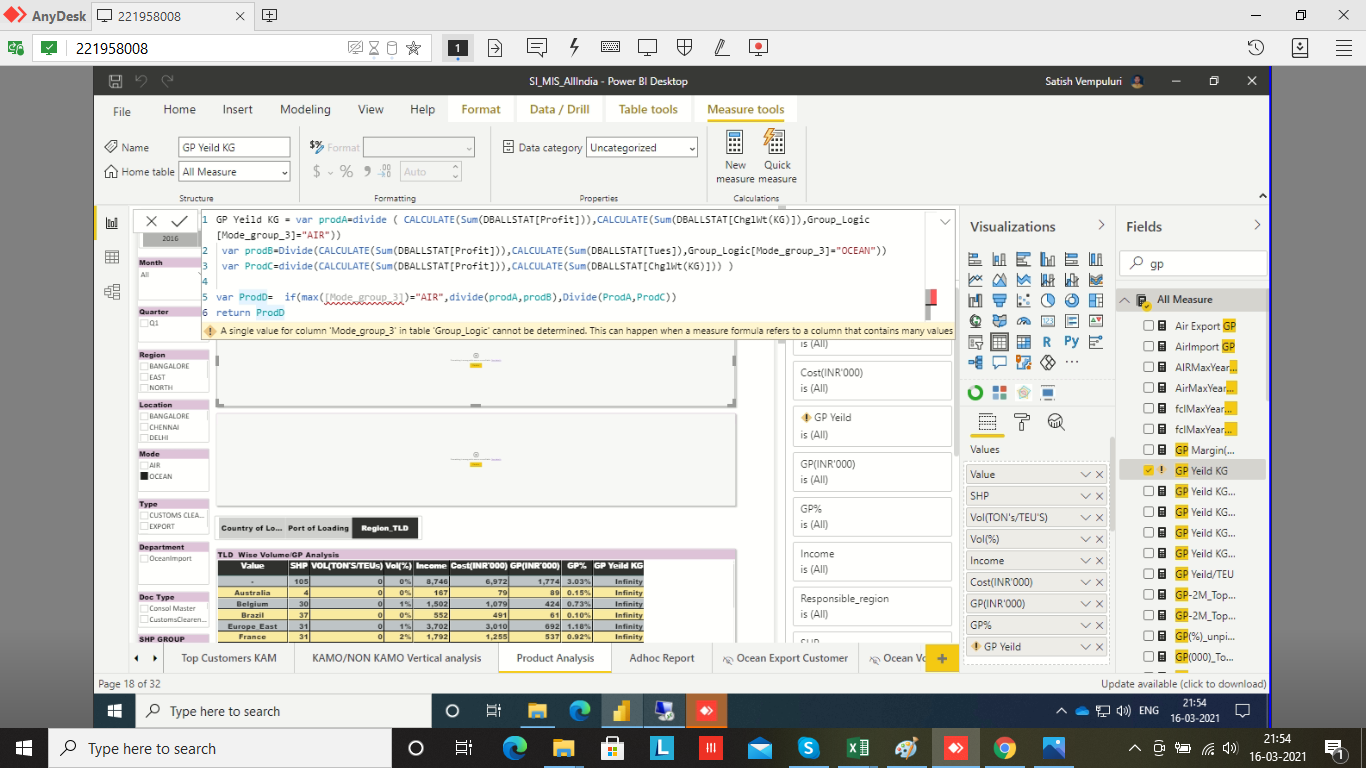Switch to Model view in left sidebar
Image resolution: width=1366 pixels, height=768 pixels.
click(112, 292)
